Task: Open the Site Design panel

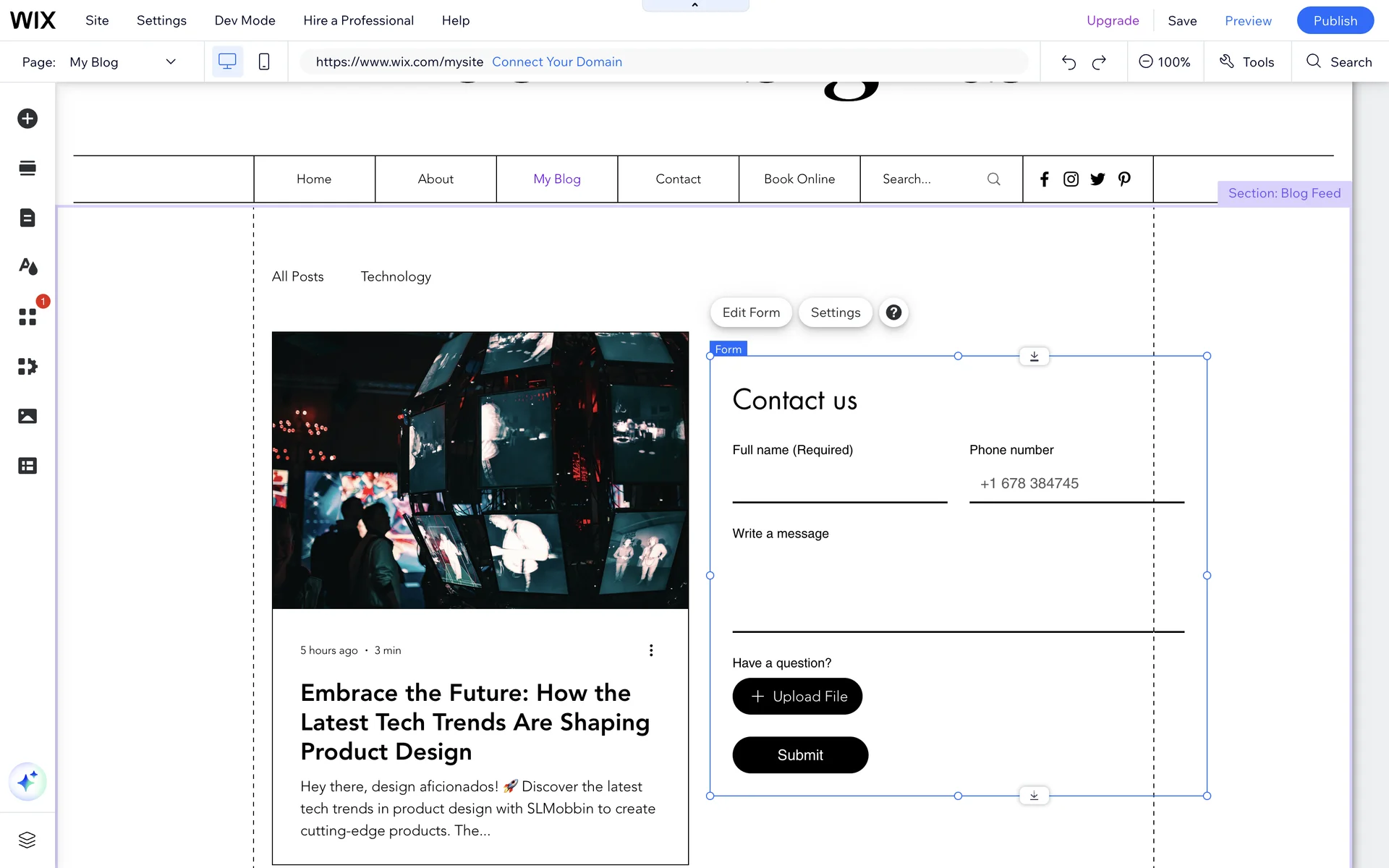Action: [x=27, y=267]
